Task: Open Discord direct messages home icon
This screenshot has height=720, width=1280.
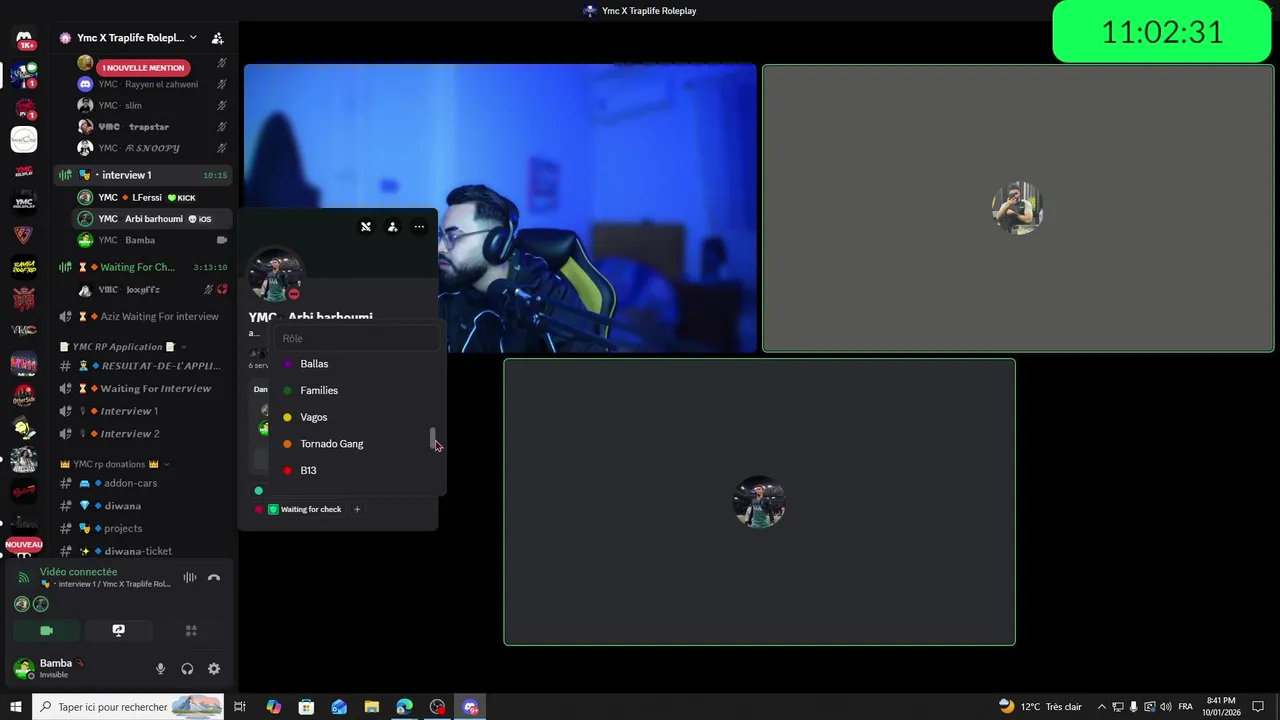Action: [x=24, y=40]
